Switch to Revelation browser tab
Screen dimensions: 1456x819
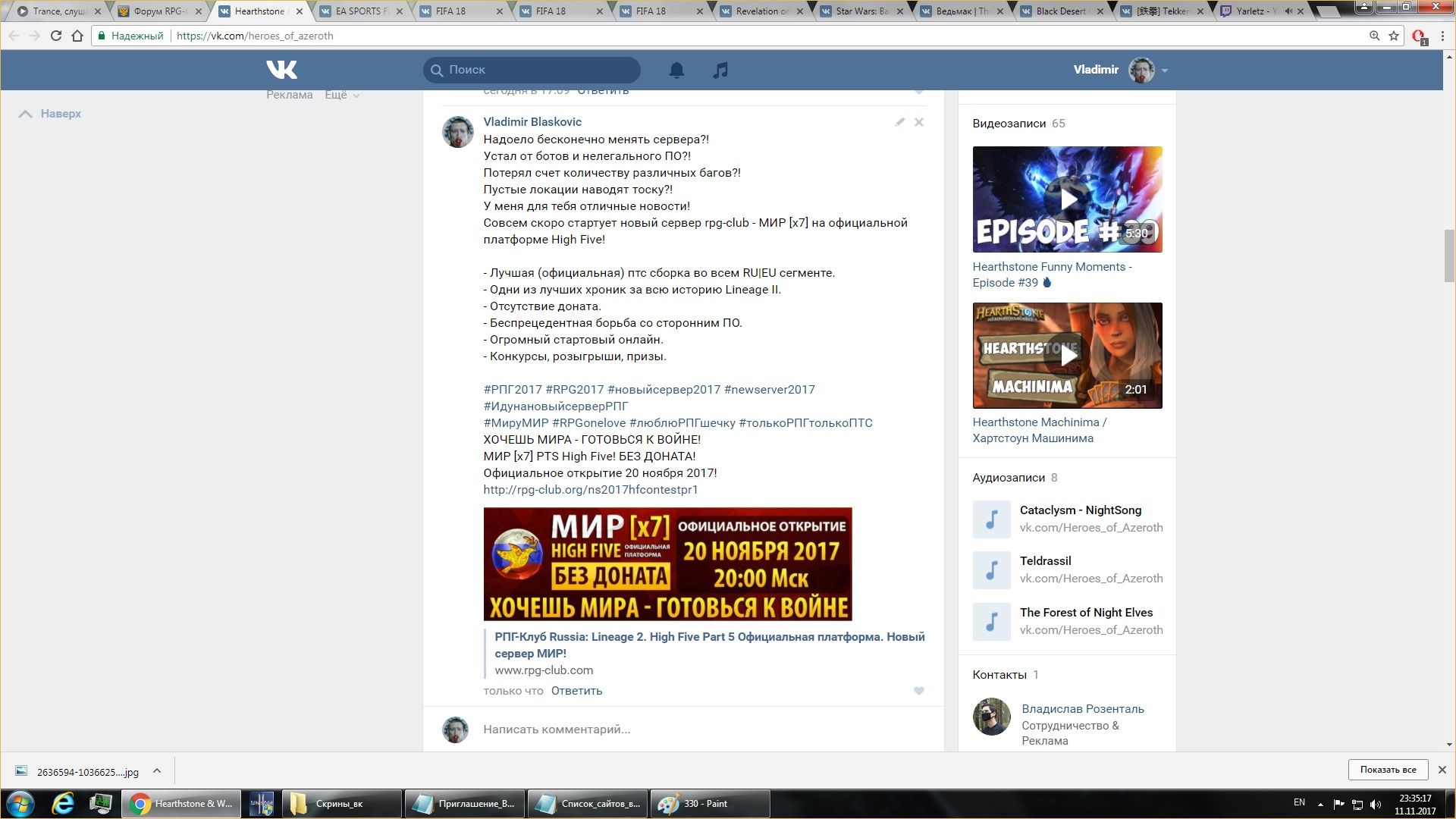(762, 11)
